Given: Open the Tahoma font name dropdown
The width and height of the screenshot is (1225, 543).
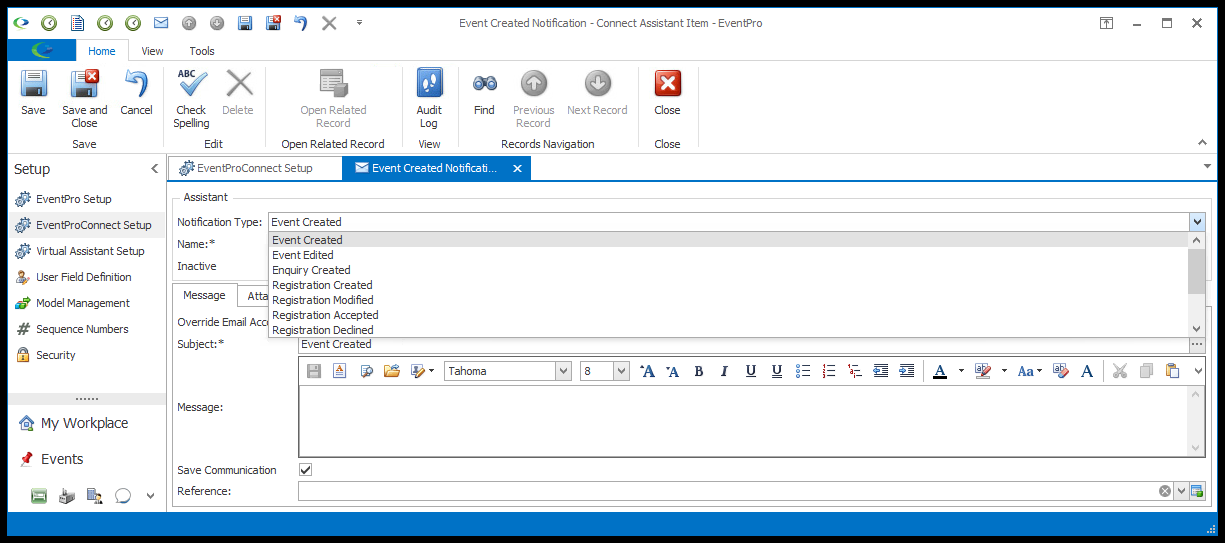Looking at the screenshot, I should pyautogui.click(x=563, y=371).
